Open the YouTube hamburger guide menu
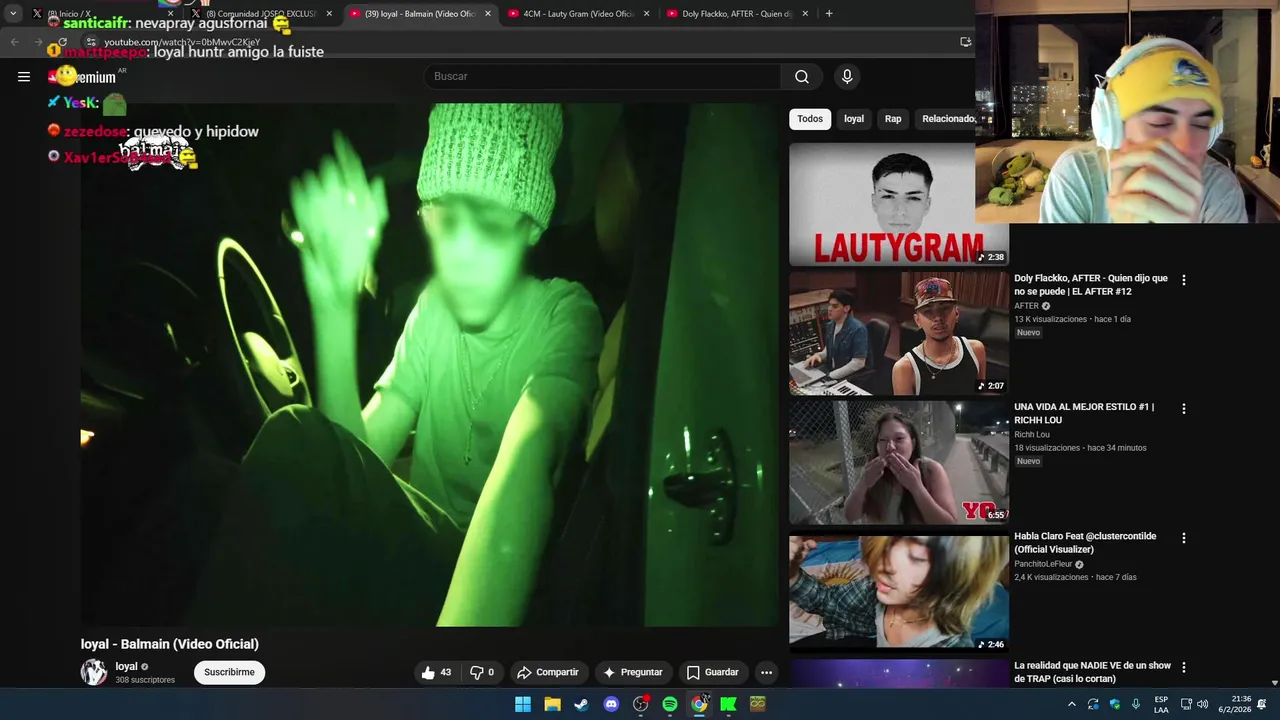The height and width of the screenshot is (720, 1280). [x=24, y=76]
